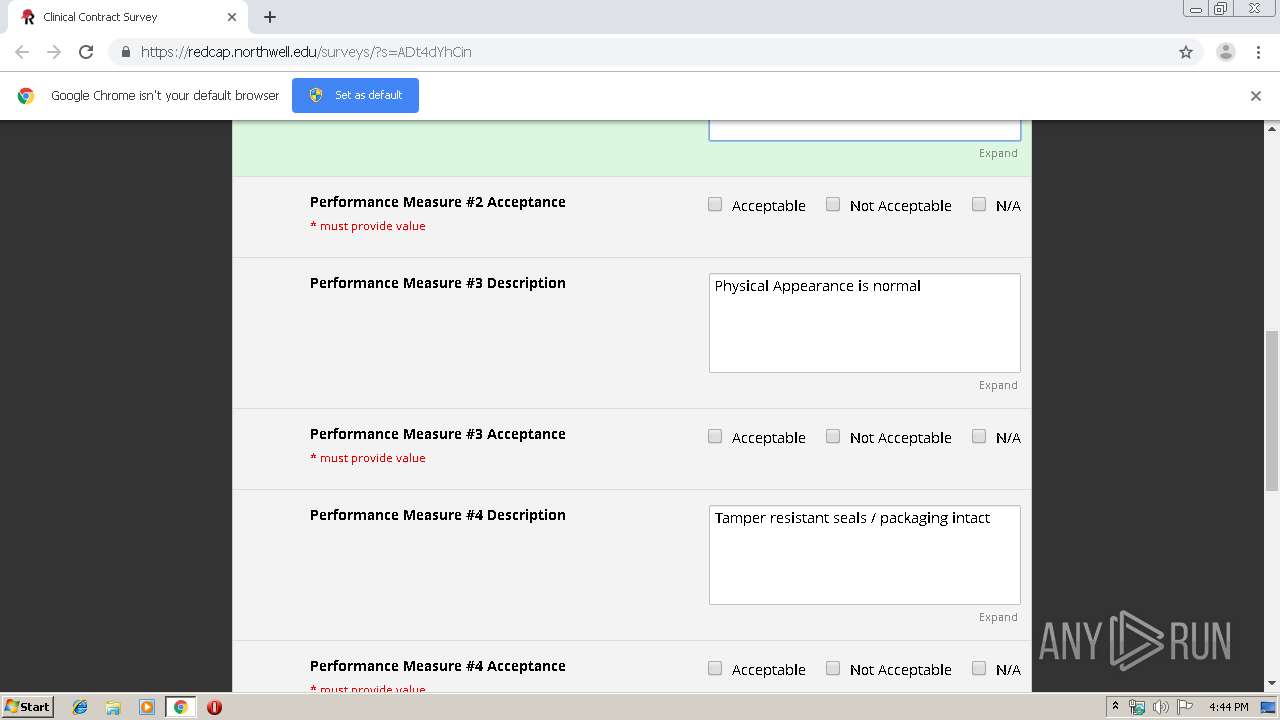Open the Windows Start menu
The height and width of the screenshot is (720, 1280).
[x=28, y=707]
